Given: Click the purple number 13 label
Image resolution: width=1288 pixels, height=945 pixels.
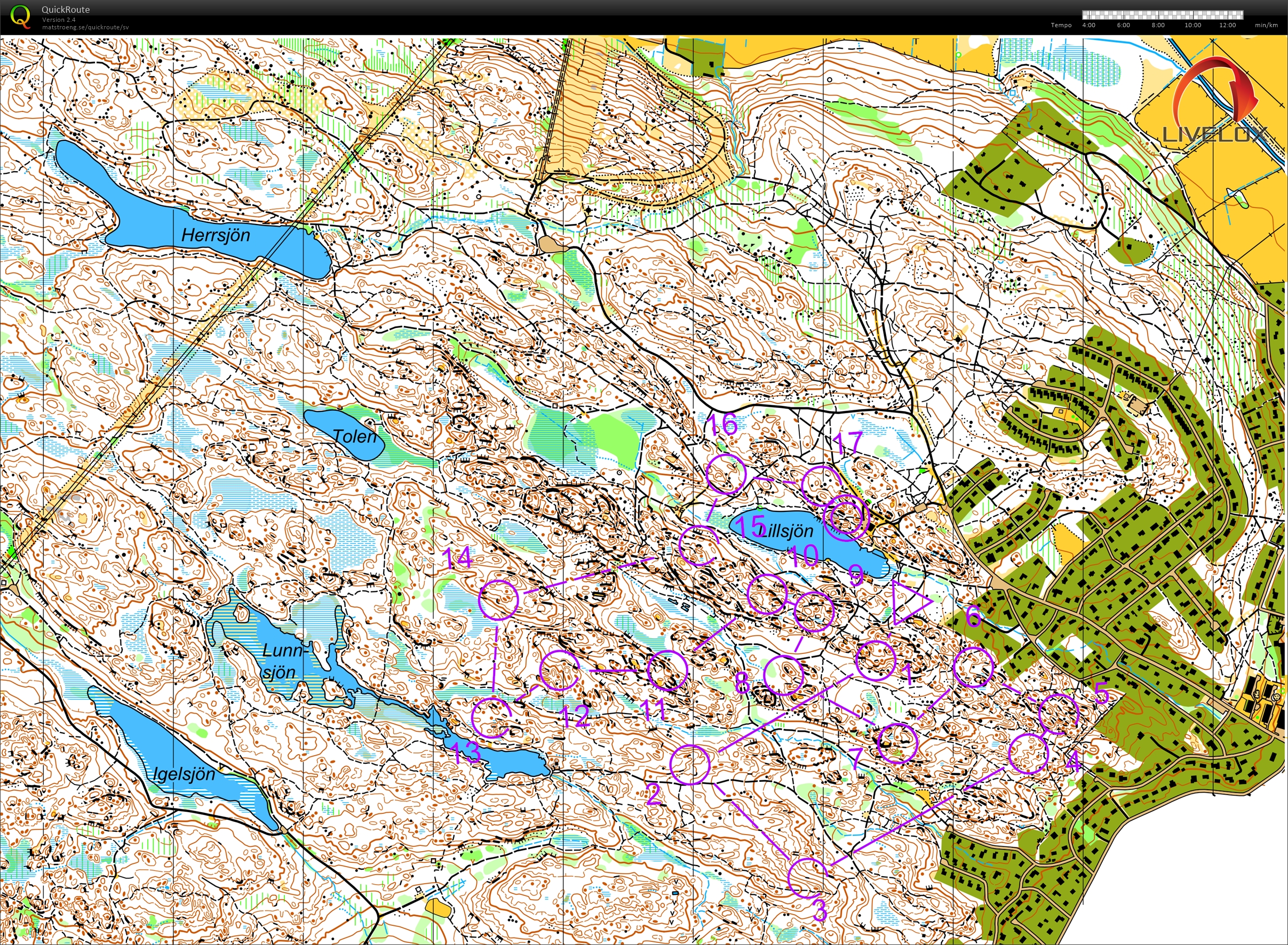Looking at the screenshot, I should click(x=466, y=753).
